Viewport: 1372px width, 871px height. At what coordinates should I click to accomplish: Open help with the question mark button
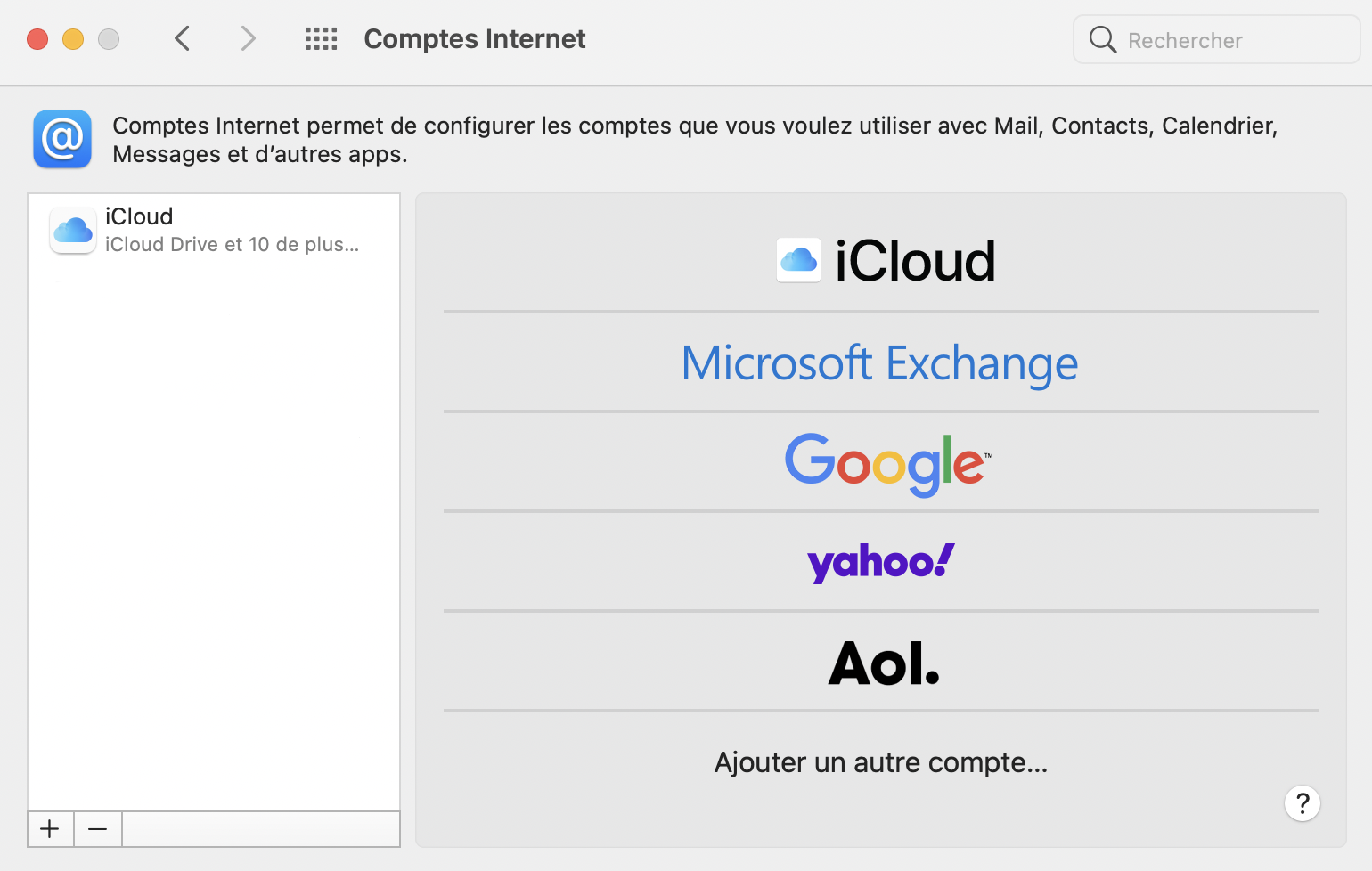(x=1302, y=803)
